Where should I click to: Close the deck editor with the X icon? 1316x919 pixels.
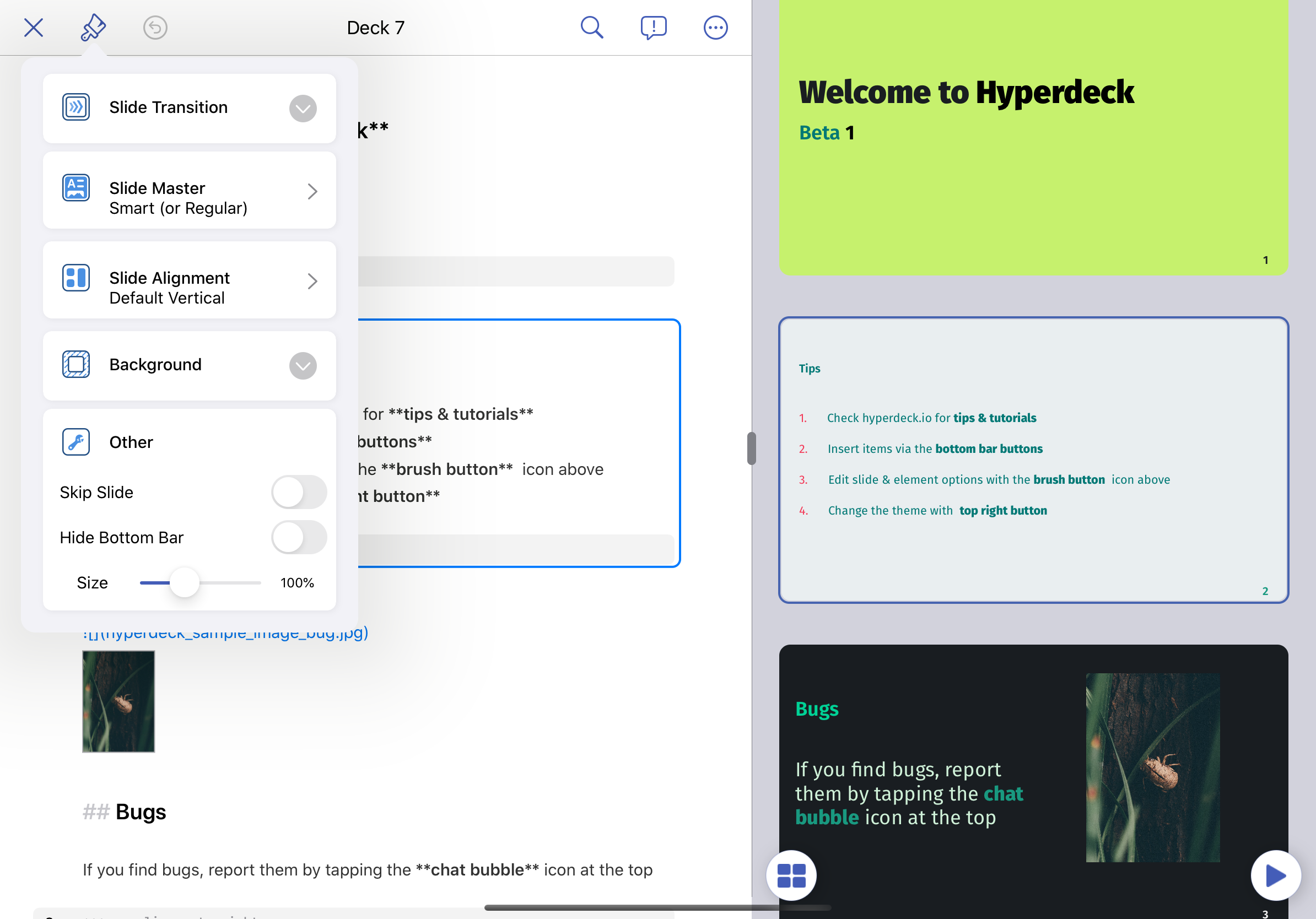[34, 28]
